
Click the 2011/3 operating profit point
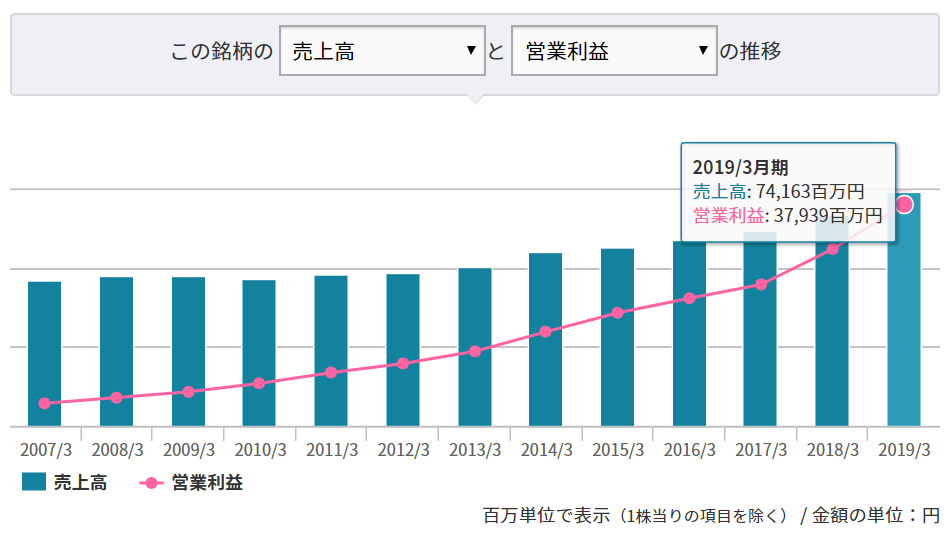point(330,372)
